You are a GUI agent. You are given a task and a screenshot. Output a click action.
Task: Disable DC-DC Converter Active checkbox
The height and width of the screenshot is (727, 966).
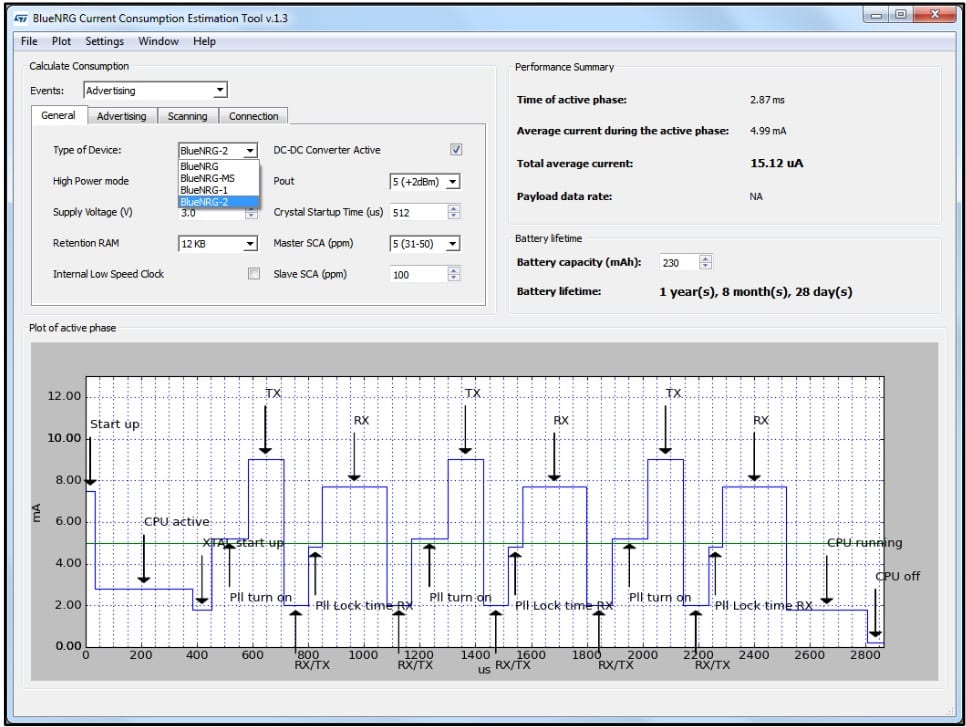click(456, 150)
